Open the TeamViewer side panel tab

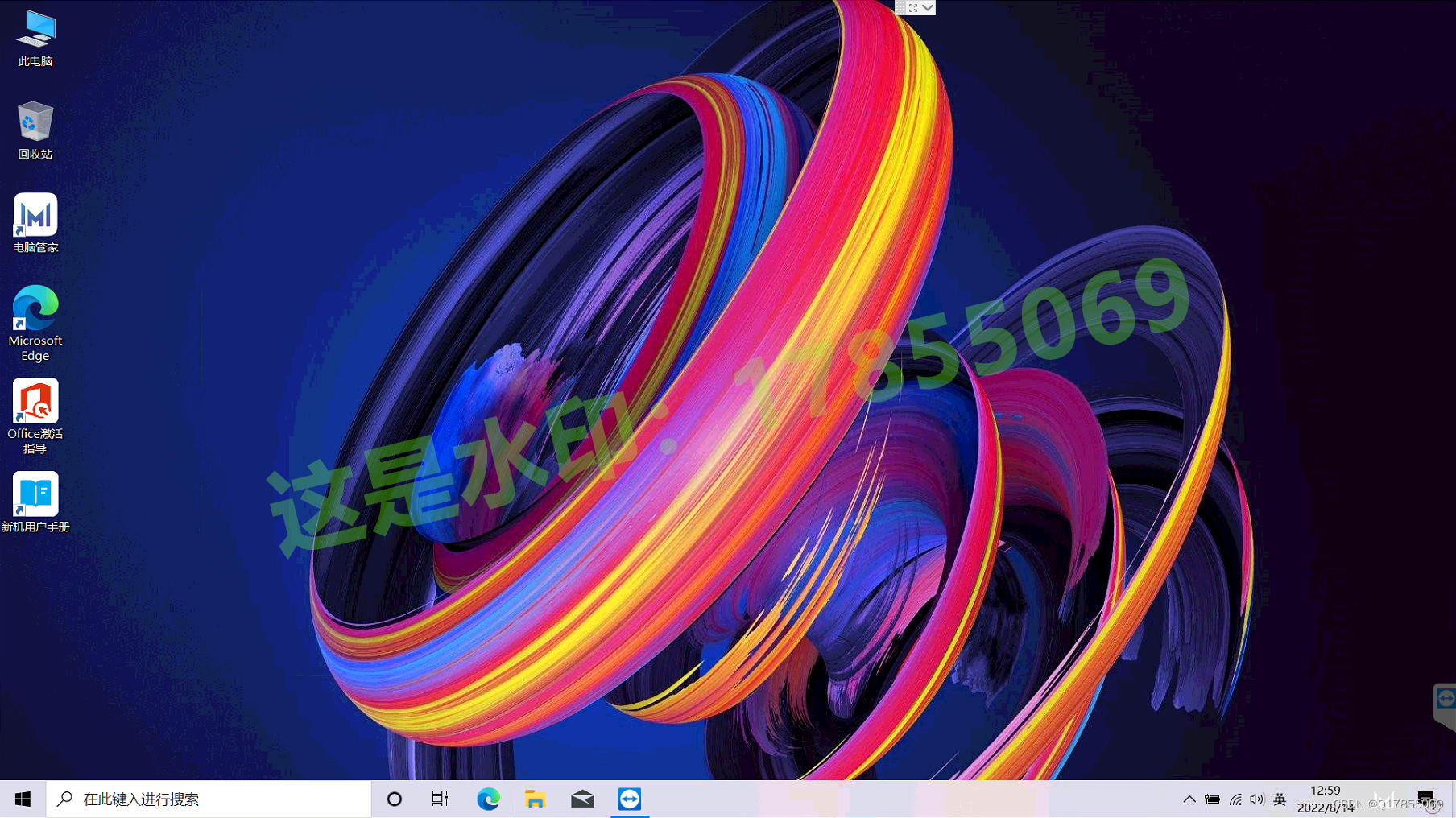(x=1446, y=706)
